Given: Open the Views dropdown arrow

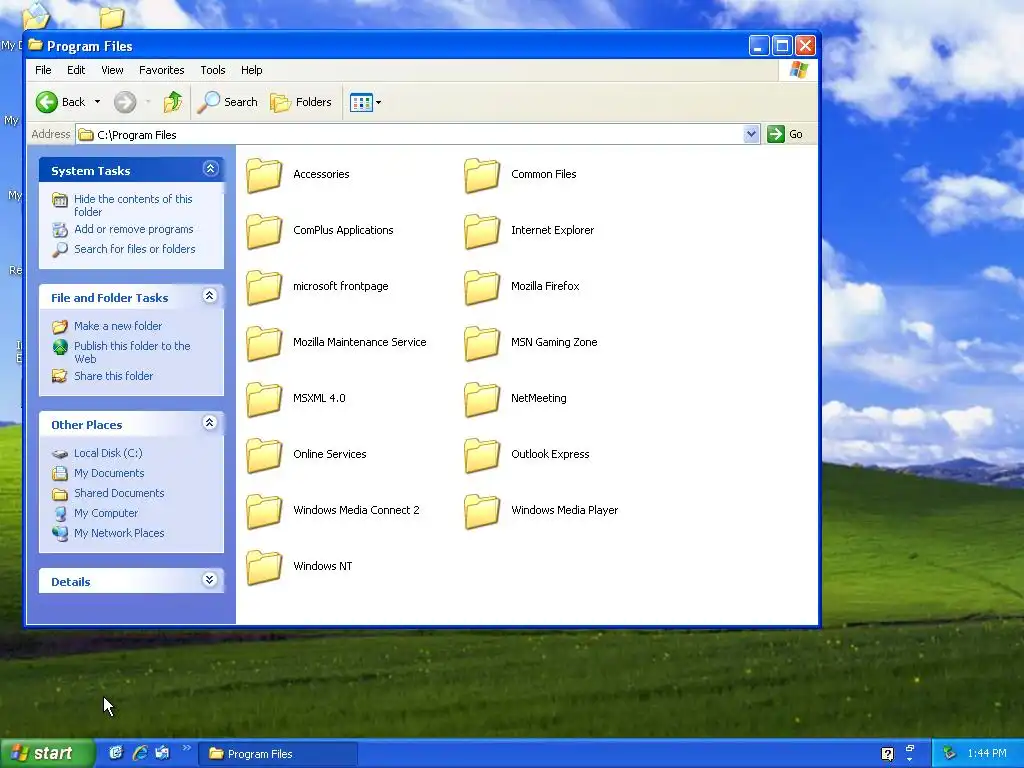Looking at the screenshot, I should (x=378, y=103).
